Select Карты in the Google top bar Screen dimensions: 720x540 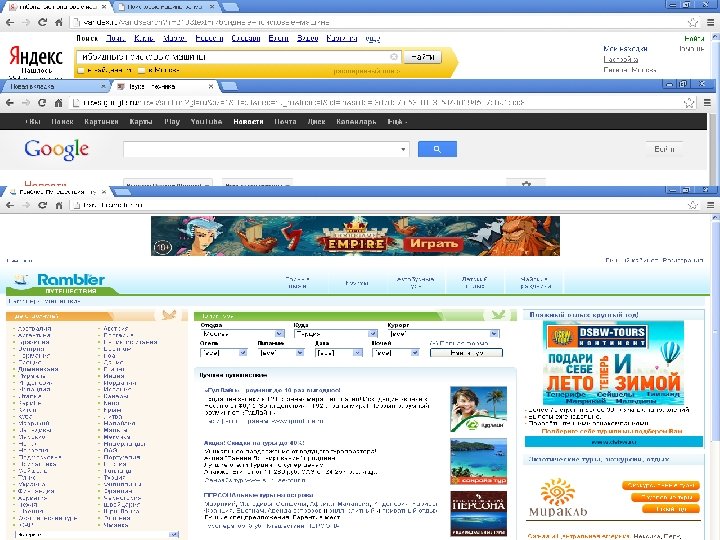(x=141, y=122)
